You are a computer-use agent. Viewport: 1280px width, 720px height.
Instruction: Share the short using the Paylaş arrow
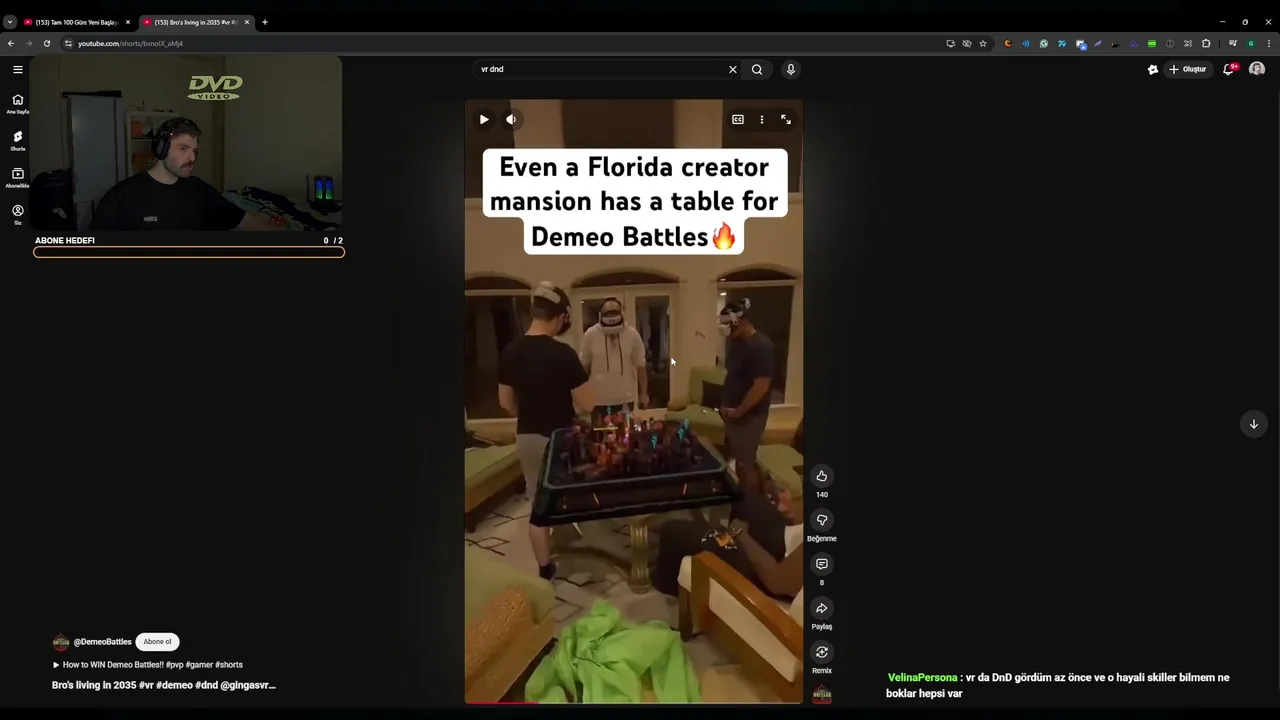tap(822, 608)
